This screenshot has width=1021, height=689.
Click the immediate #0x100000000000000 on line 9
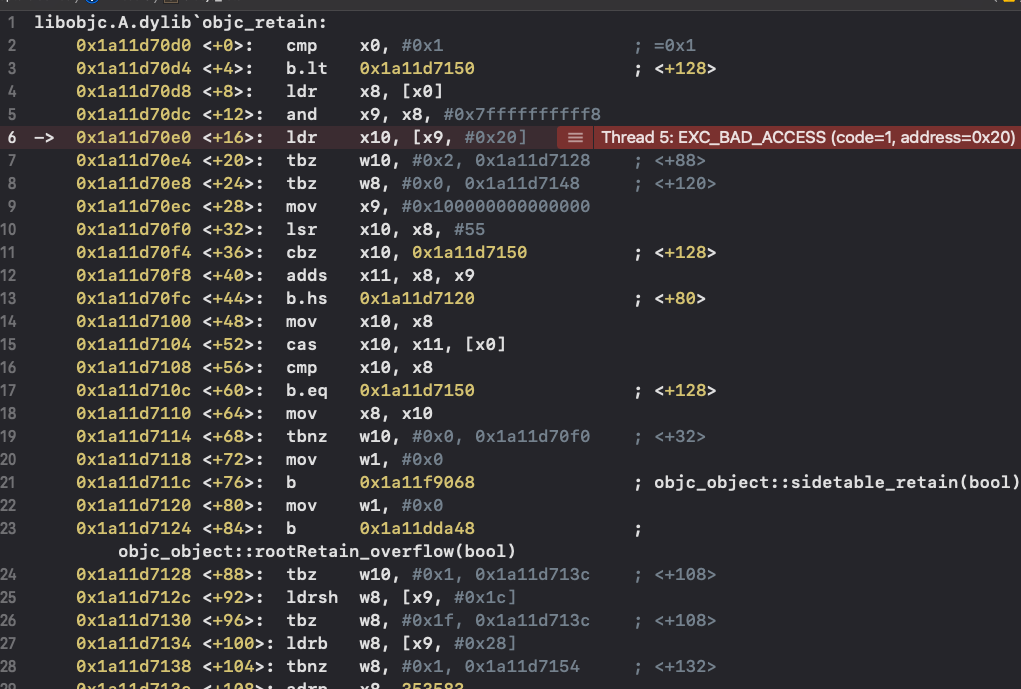click(496, 206)
